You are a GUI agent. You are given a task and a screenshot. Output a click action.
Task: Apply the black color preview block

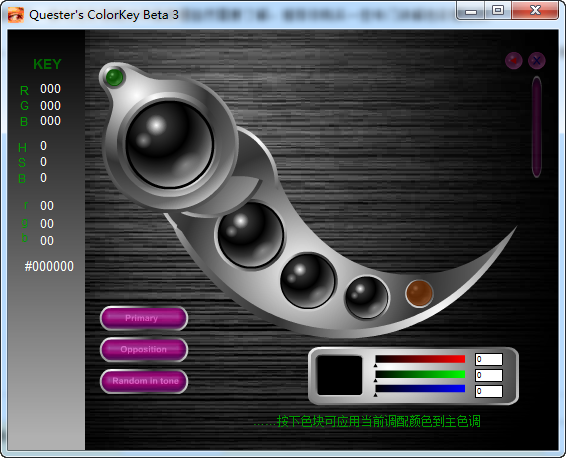click(x=339, y=375)
